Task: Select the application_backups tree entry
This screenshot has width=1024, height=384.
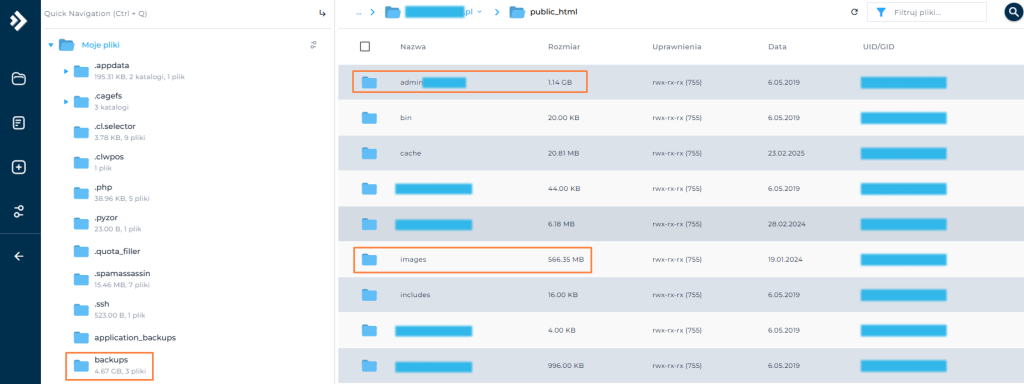Action: click(135, 338)
